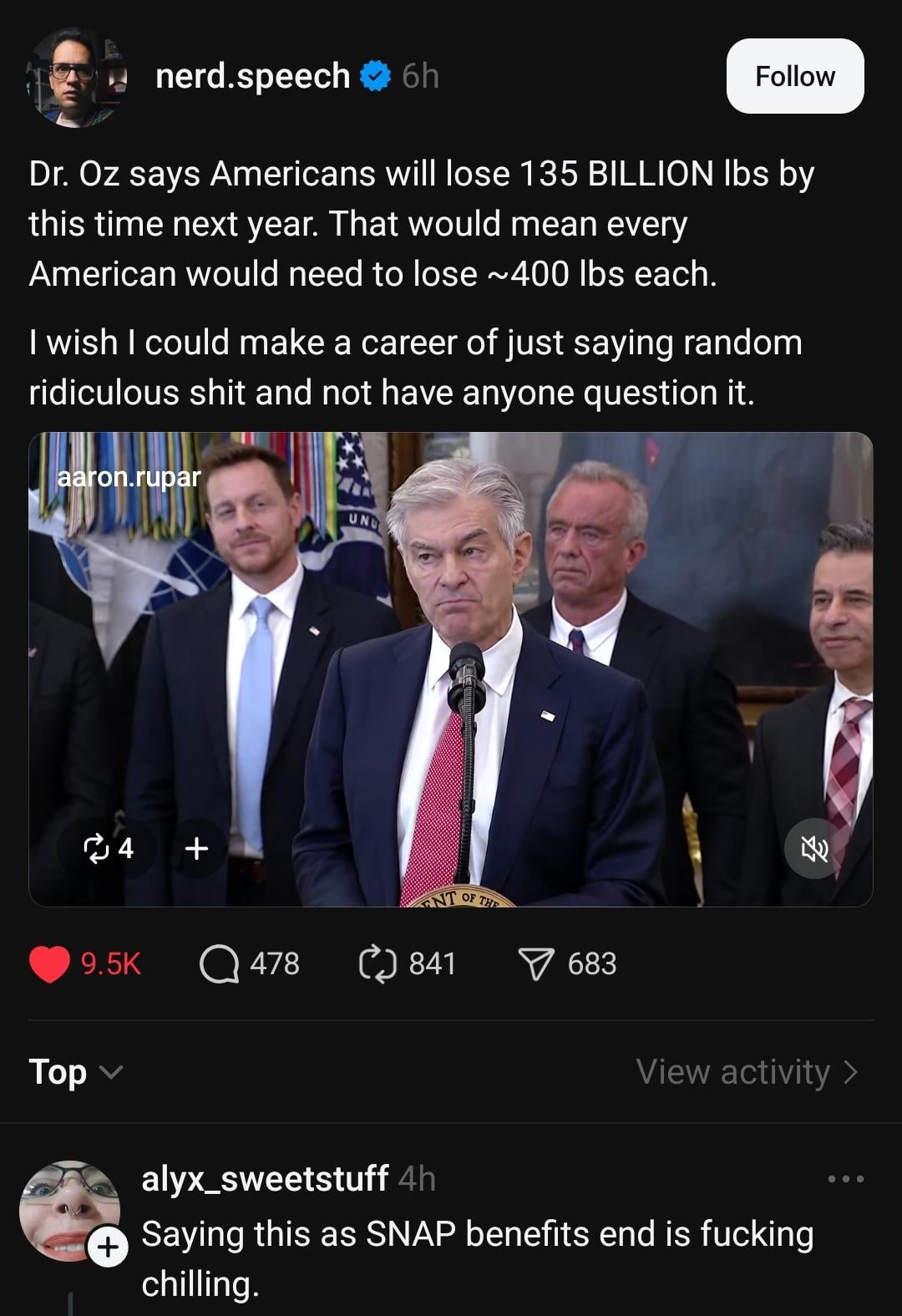Open nerd.speech profile name
Screen dimensions: 902x1316
252,76
